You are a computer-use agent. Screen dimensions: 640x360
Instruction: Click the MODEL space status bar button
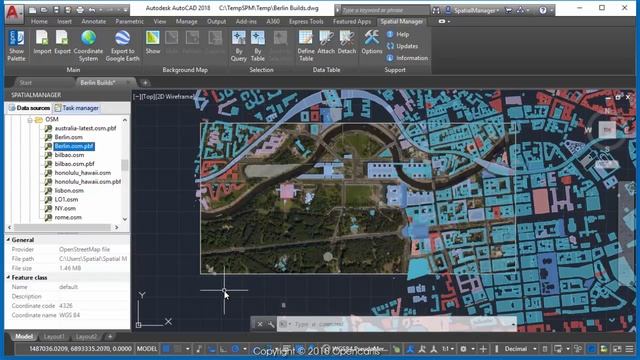[x=147, y=349]
